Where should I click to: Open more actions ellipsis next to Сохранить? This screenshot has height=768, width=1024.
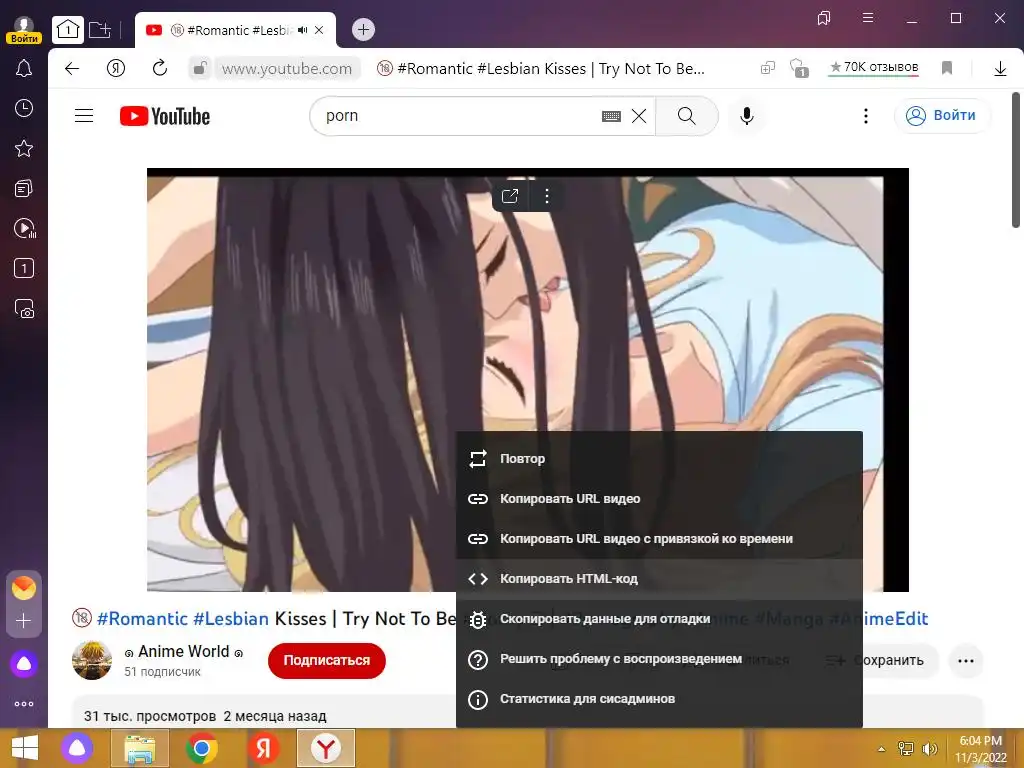point(966,661)
